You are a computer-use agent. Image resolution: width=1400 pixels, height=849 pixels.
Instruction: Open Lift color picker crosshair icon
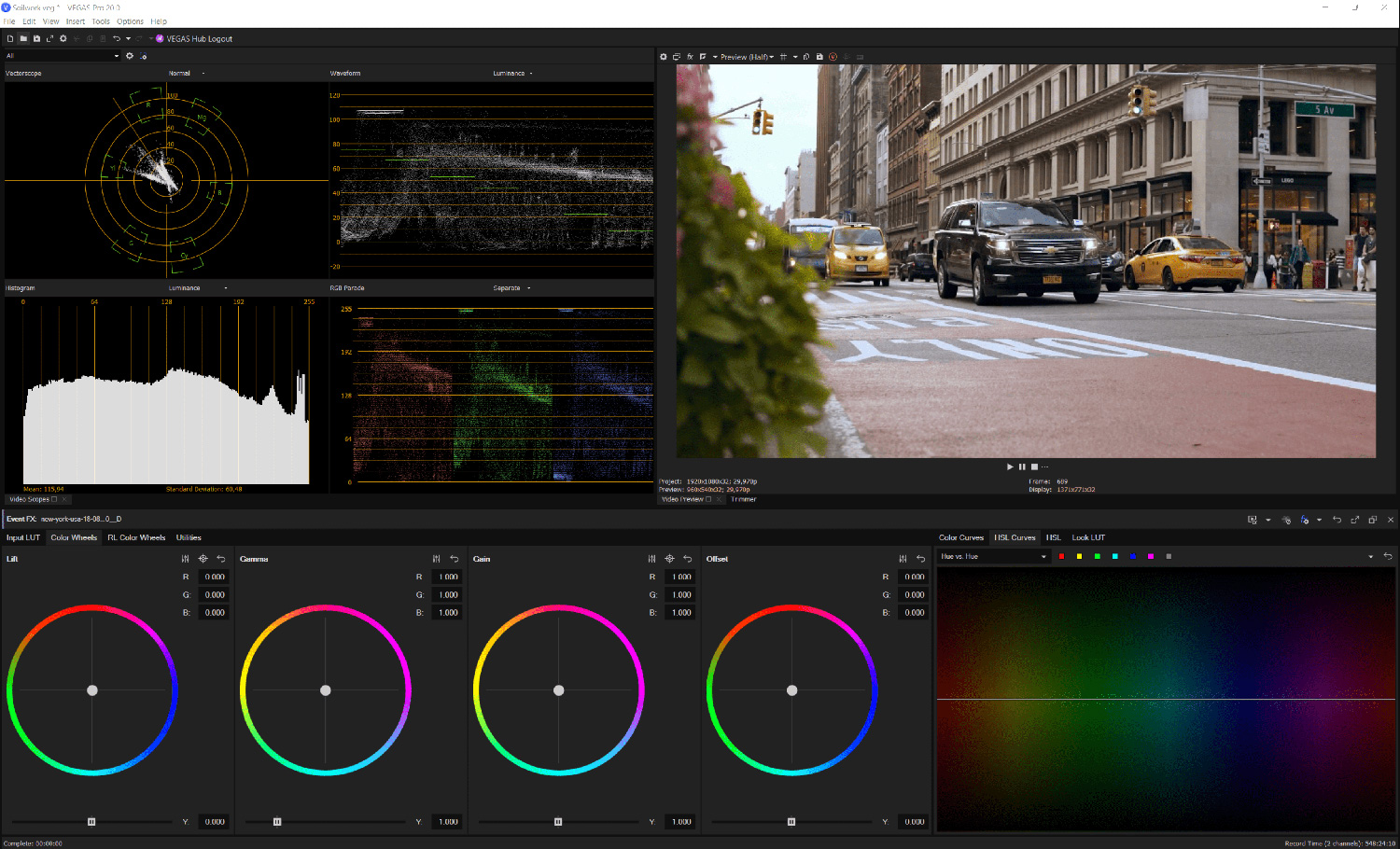203,559
